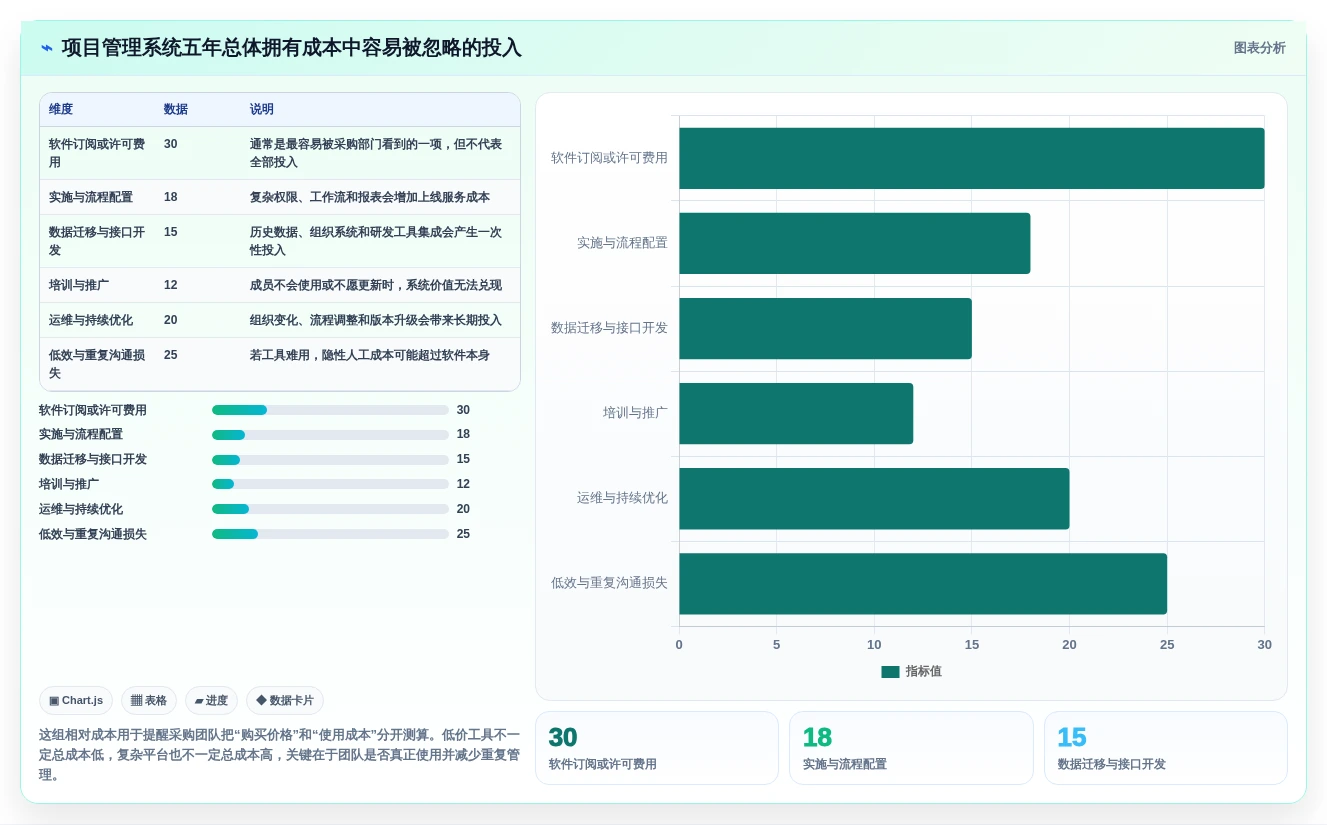
Task: Click the 数据 column header
Action: coord(176,110)
